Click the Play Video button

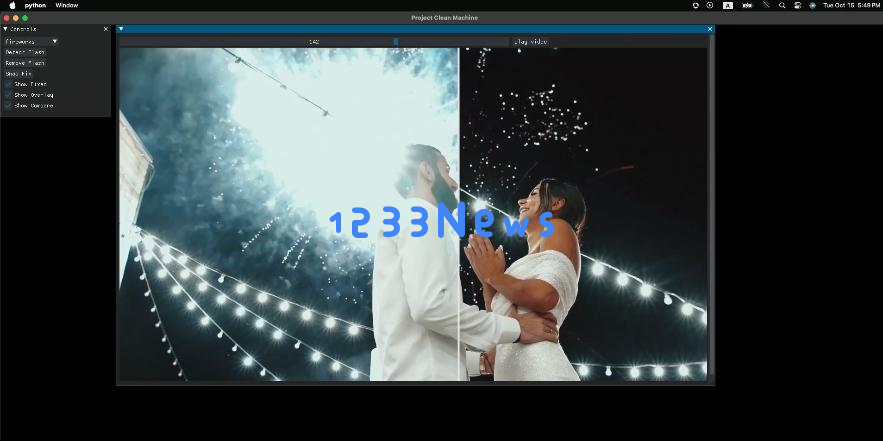(x=530, y=42)
